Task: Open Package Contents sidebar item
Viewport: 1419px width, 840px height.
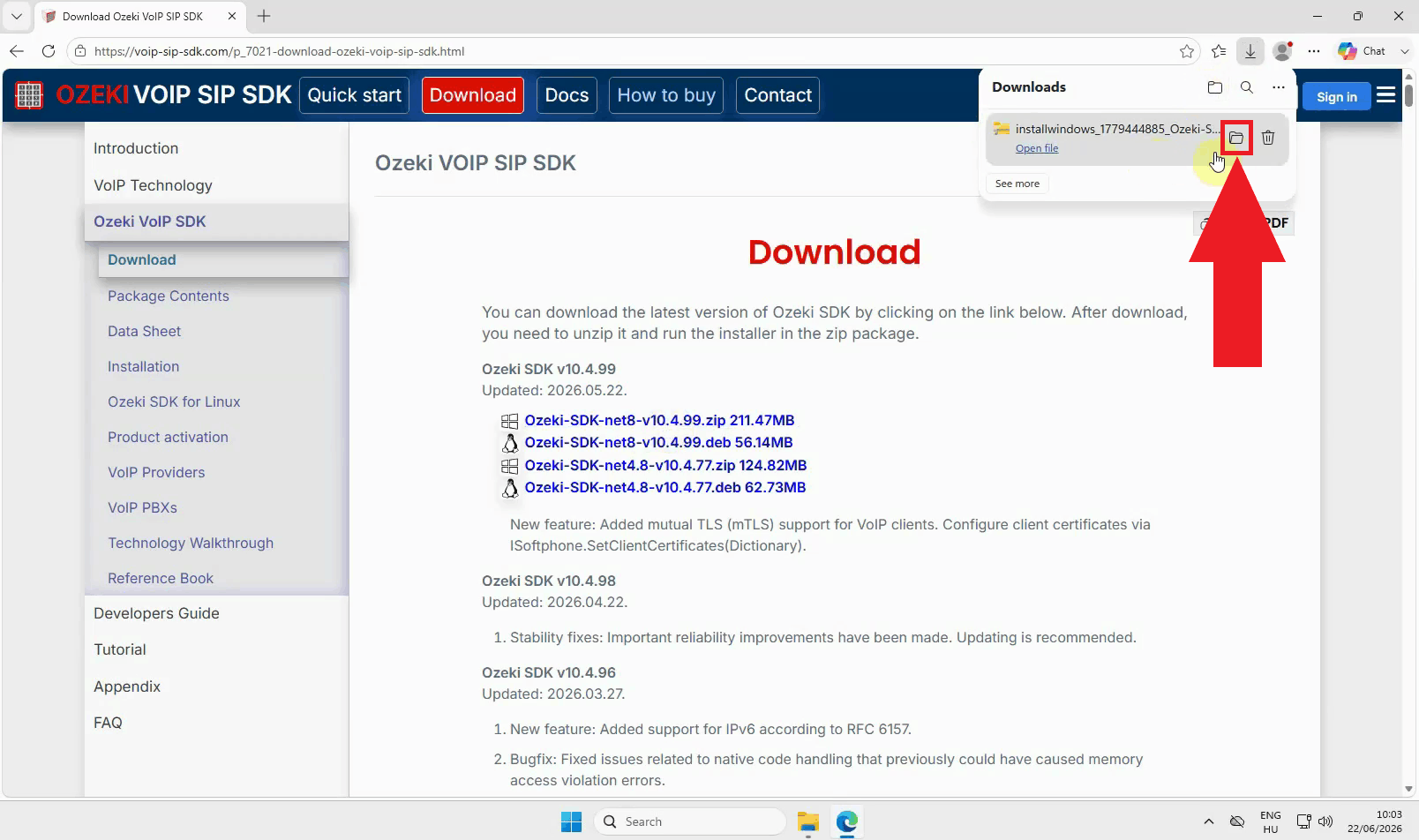Action: point(168,296)
